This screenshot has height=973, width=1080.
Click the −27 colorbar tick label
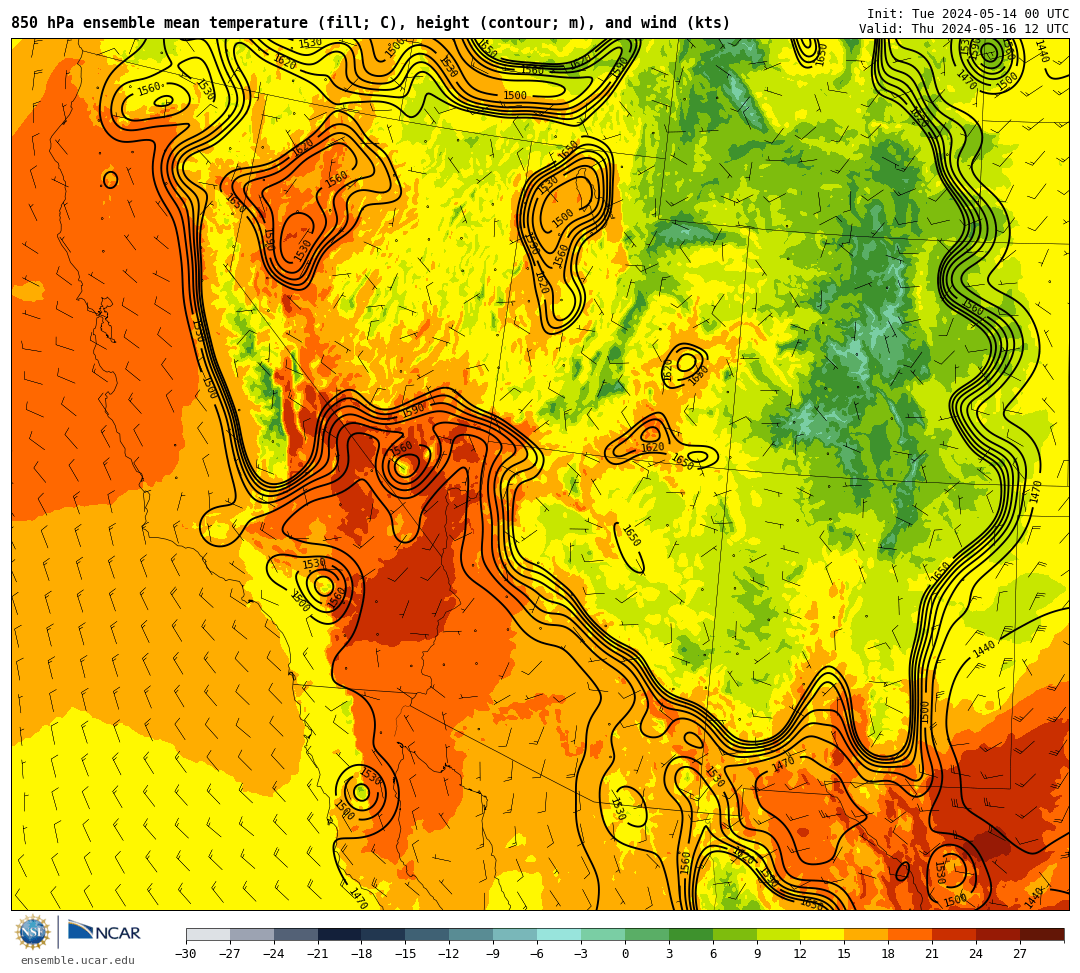(x=230, y=954)
